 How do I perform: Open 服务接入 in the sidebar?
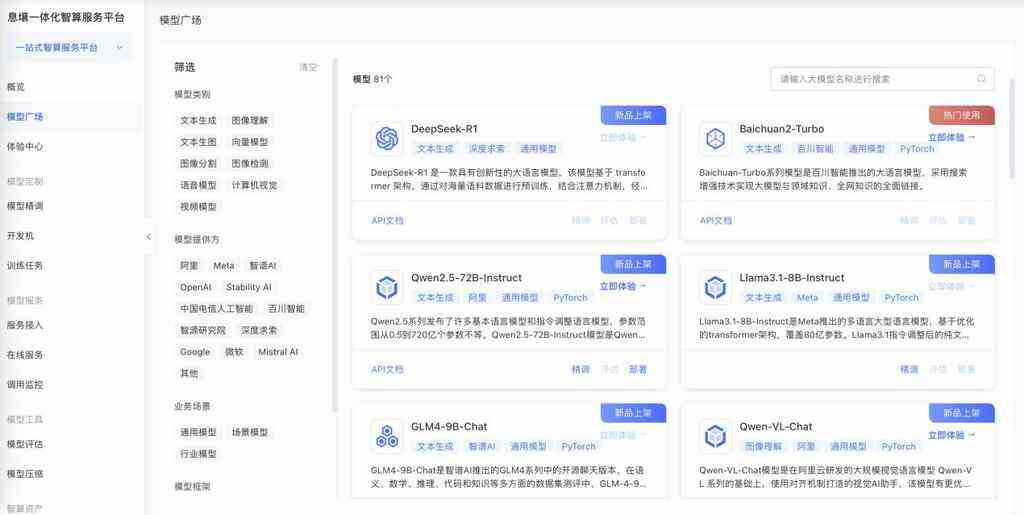25,325
